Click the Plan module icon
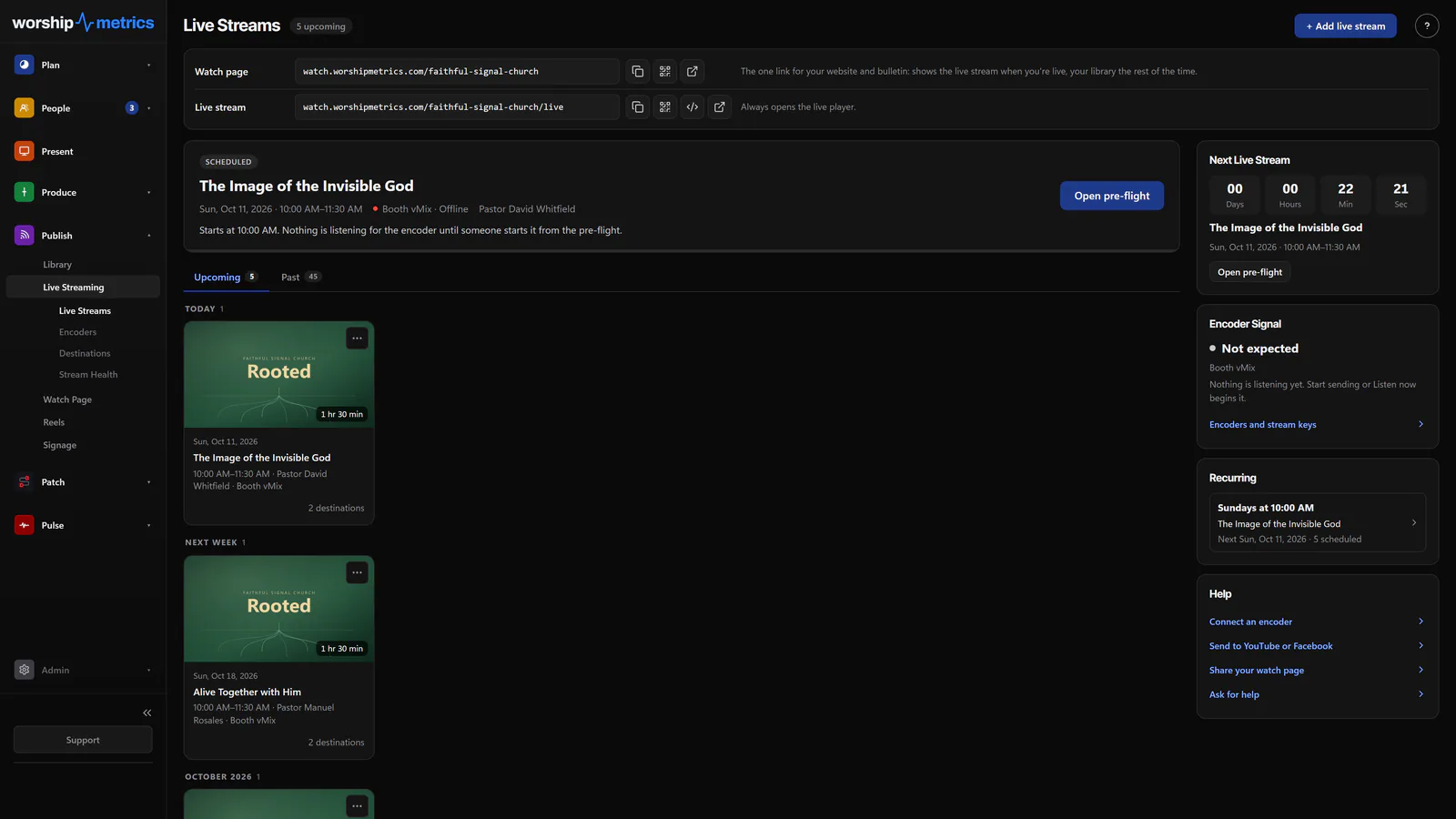Screen dimensions: 1456x819 [25, 65]
